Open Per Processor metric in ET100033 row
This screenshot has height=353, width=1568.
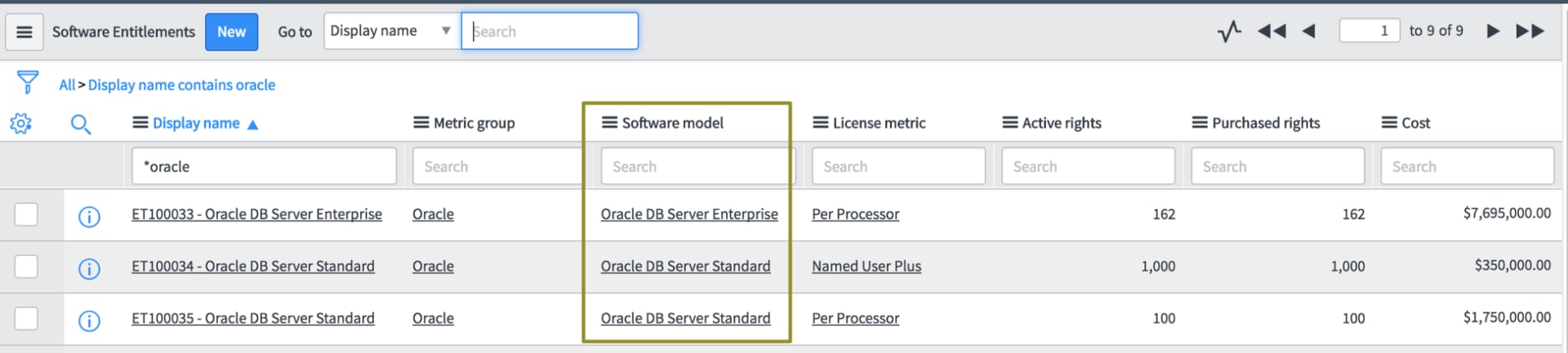point(855,214)
